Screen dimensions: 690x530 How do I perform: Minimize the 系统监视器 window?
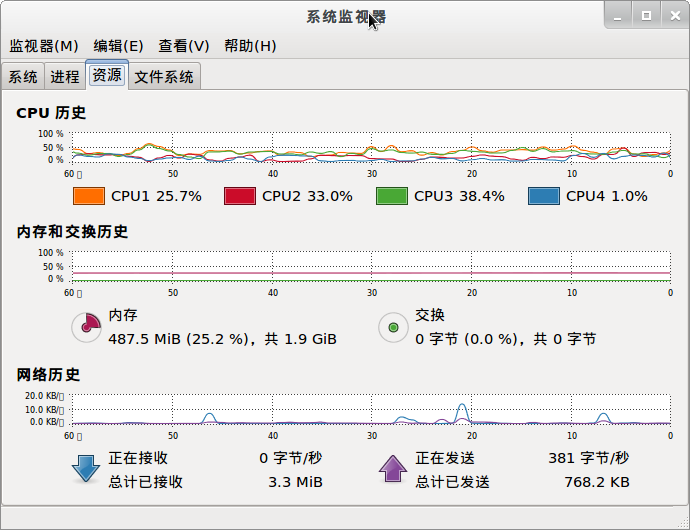click(x=618, y=16)
